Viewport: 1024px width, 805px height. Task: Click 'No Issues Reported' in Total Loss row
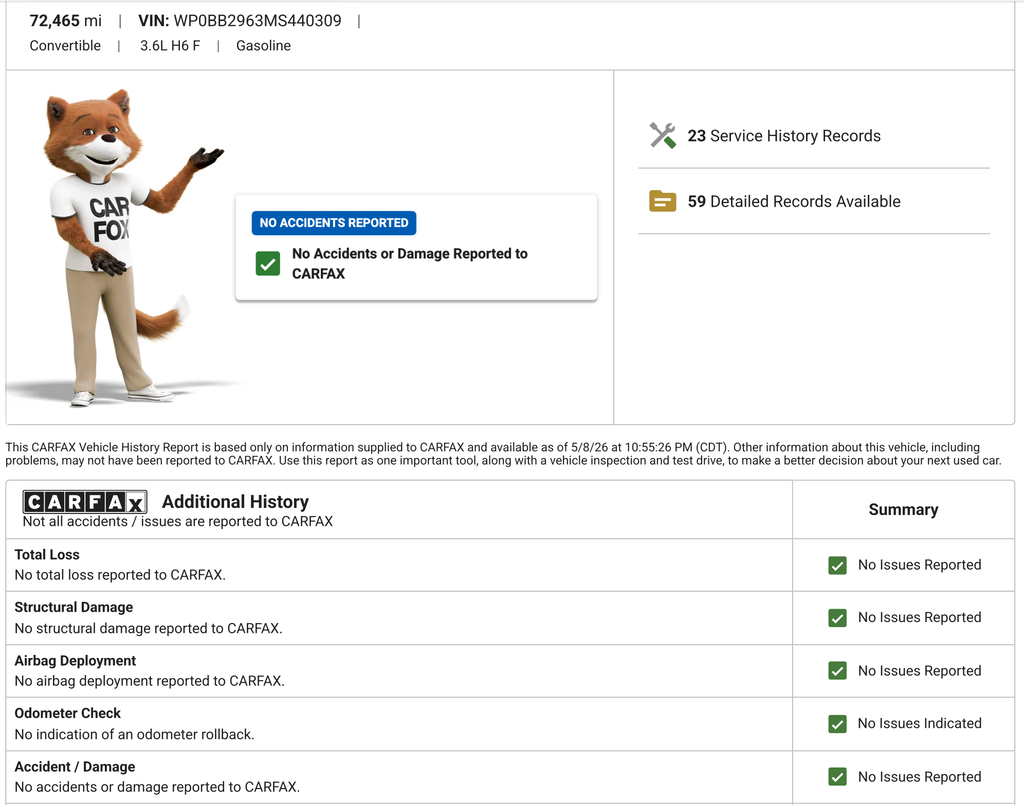point(920,565)
